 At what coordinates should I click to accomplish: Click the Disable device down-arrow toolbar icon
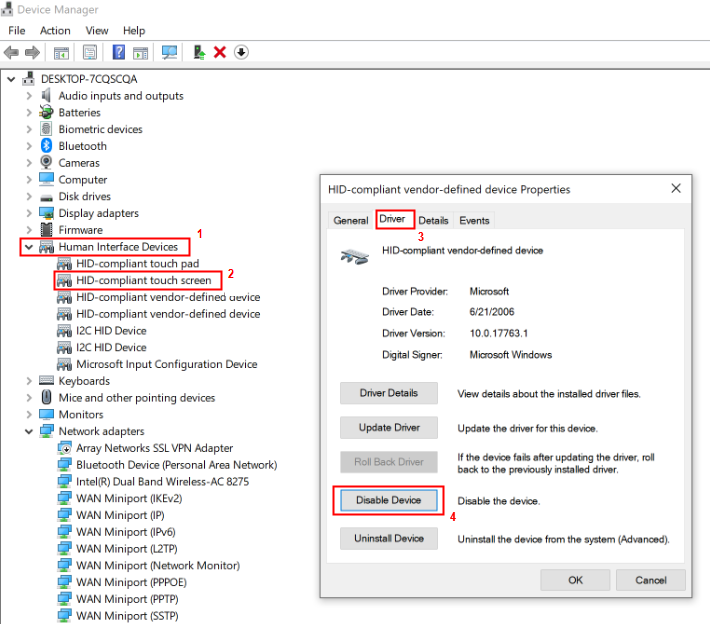pyautogui.click(x=241, y=52)
